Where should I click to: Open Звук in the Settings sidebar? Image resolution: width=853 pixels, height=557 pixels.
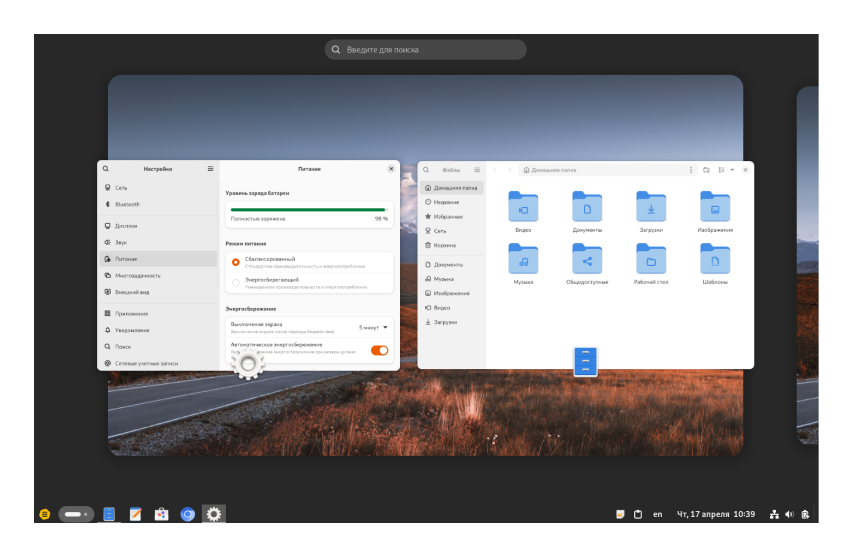point(158,242)
